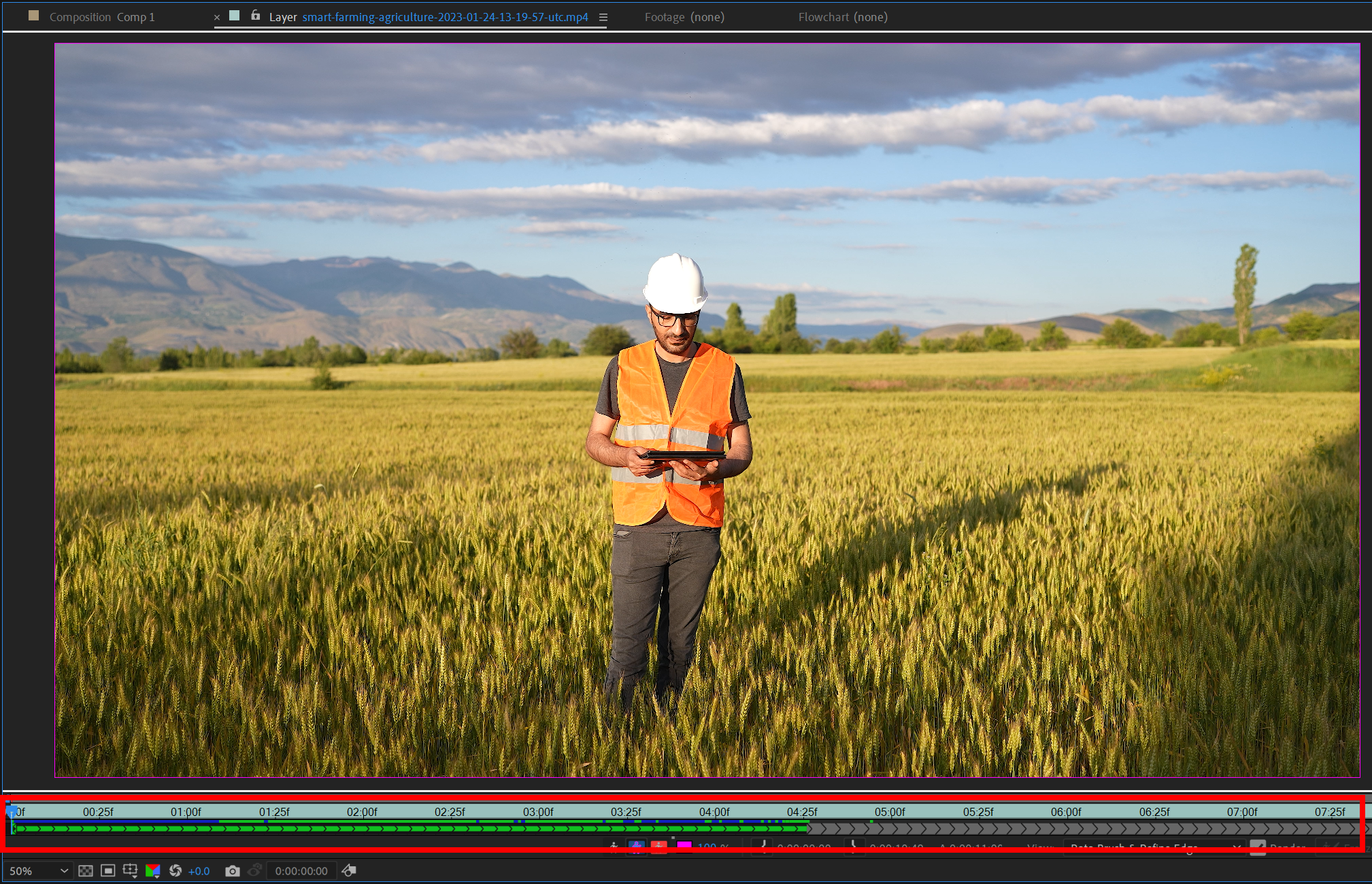The width and height of the screenshot is (1372, 884).
Task: Toggle the Layer panel lock icon
Action: (256, 16)
